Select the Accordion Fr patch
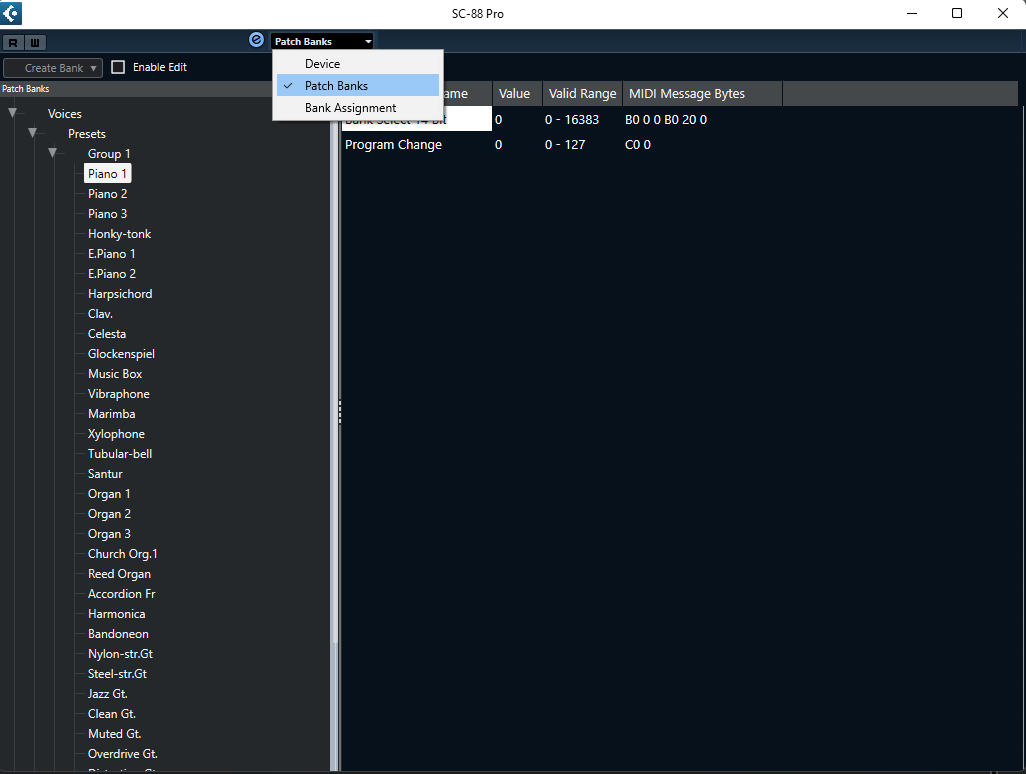1026x774 pixels. pyautogui.click(x=122, y=593)
